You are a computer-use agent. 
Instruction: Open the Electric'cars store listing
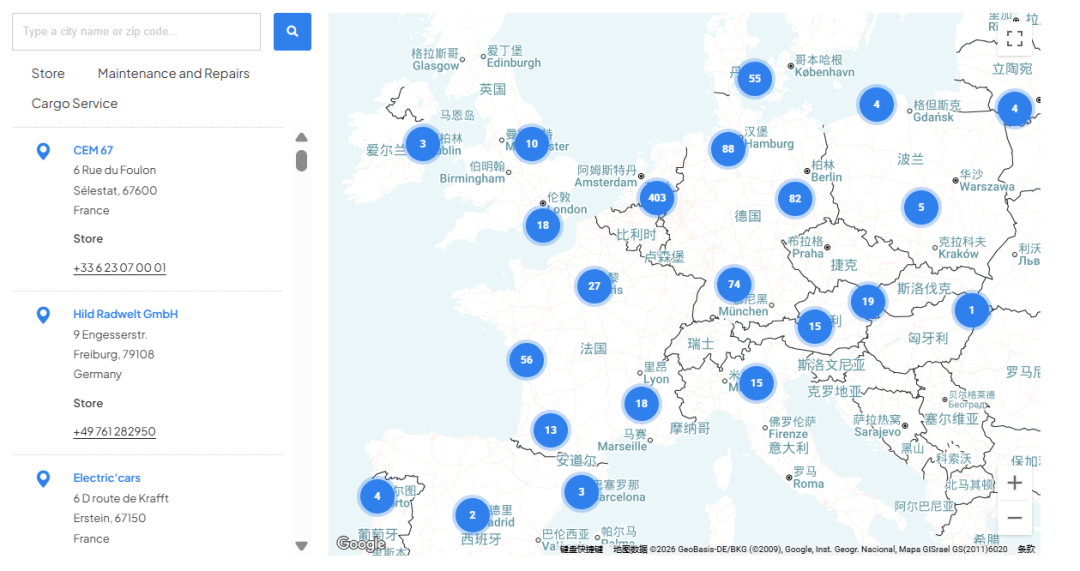coord(106,478)
